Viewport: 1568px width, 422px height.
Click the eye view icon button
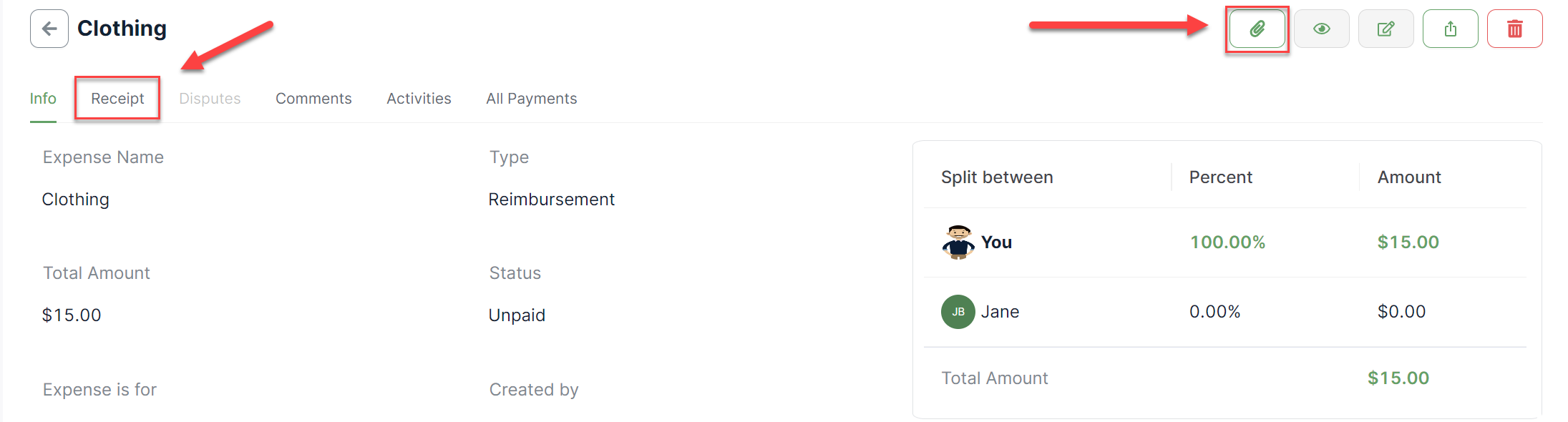click(1322, 29)
